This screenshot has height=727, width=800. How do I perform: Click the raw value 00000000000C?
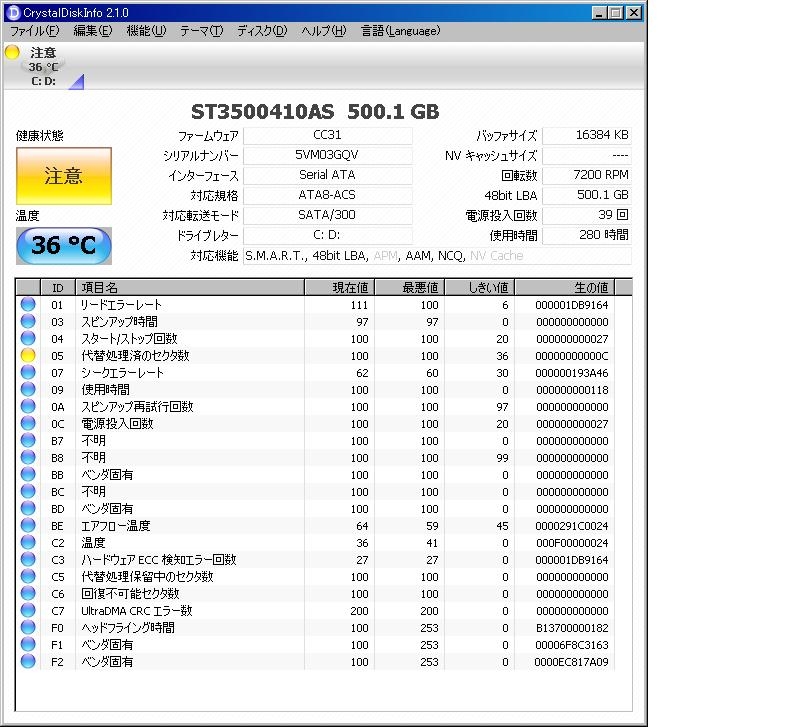(x=571, y=356)
